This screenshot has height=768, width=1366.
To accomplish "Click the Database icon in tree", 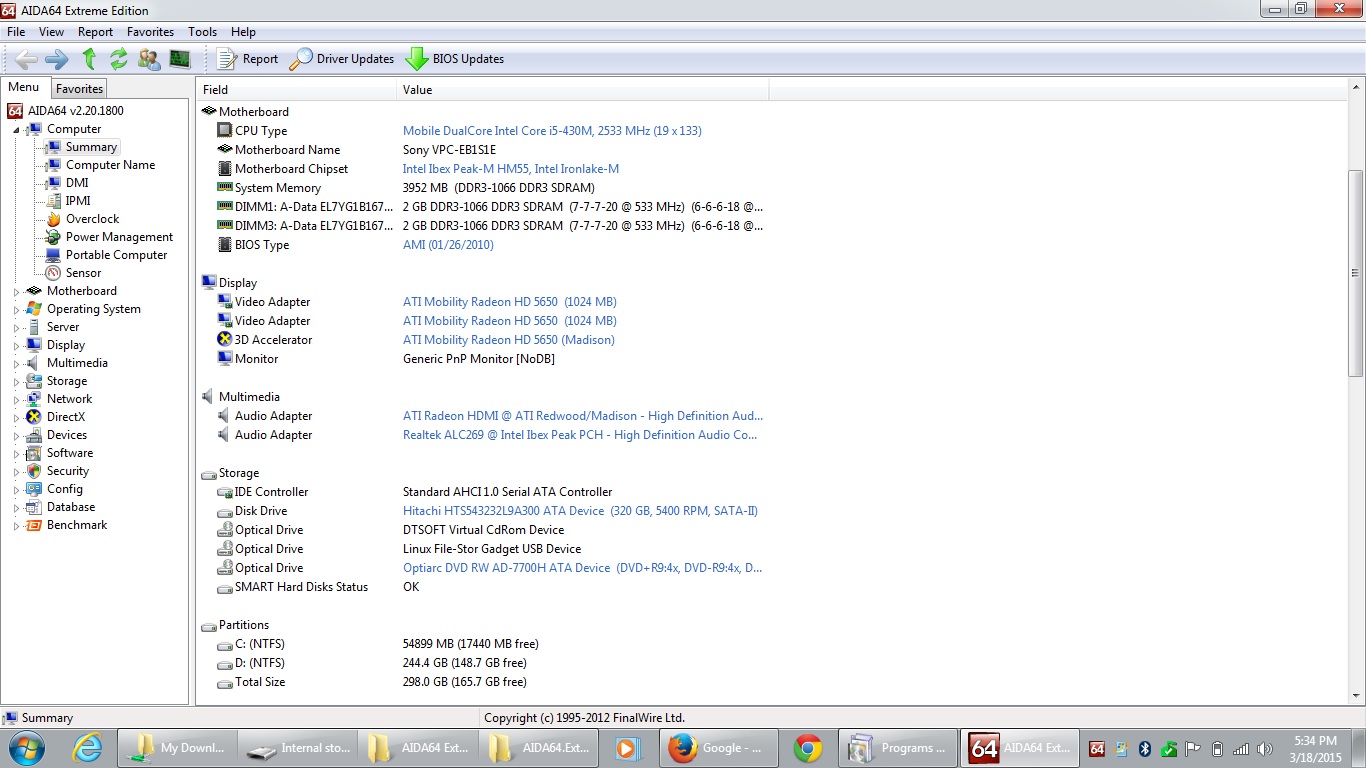I will [x=34, y=507].
